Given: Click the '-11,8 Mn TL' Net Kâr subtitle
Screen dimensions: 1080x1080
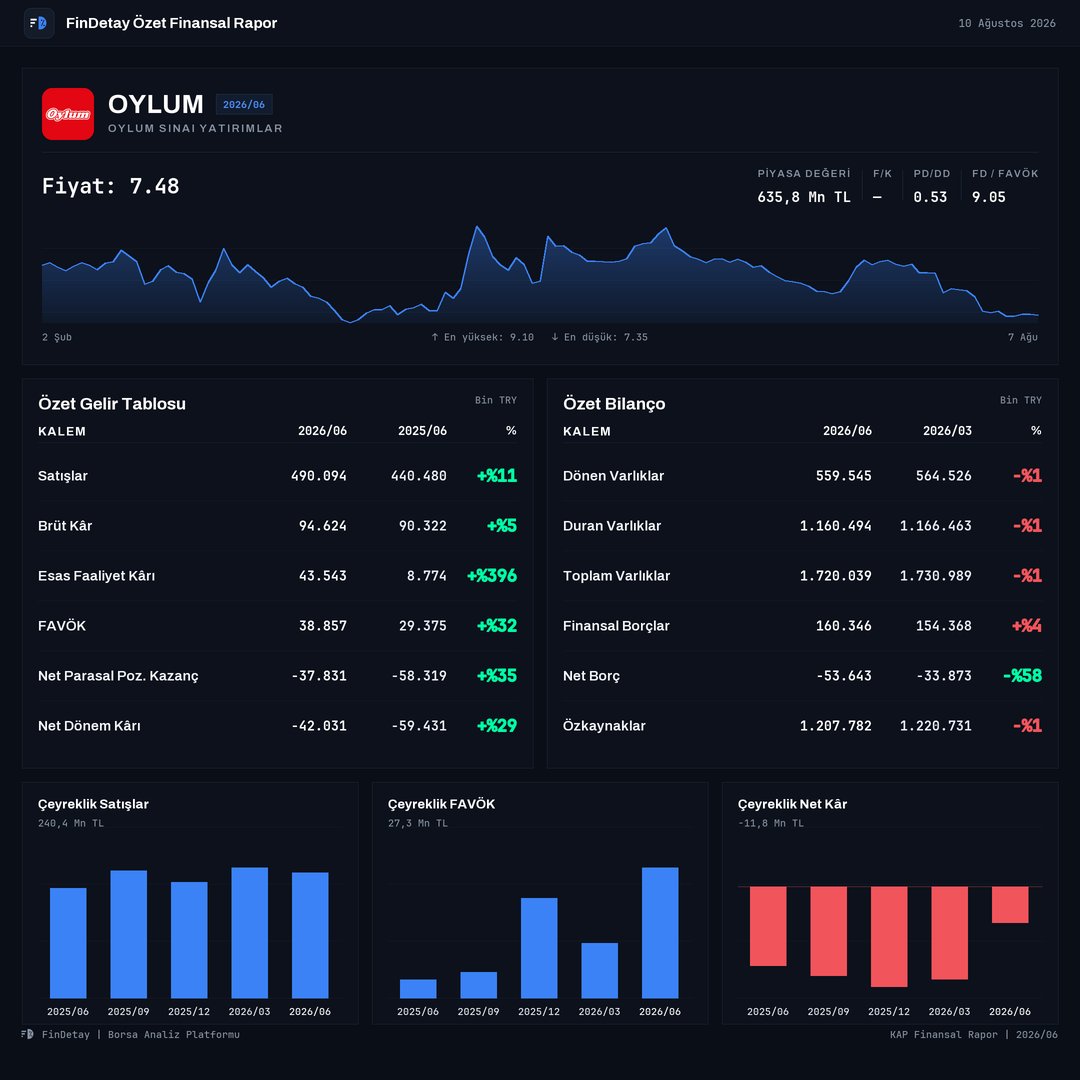Looking at the screenshot, I should 771,823.
